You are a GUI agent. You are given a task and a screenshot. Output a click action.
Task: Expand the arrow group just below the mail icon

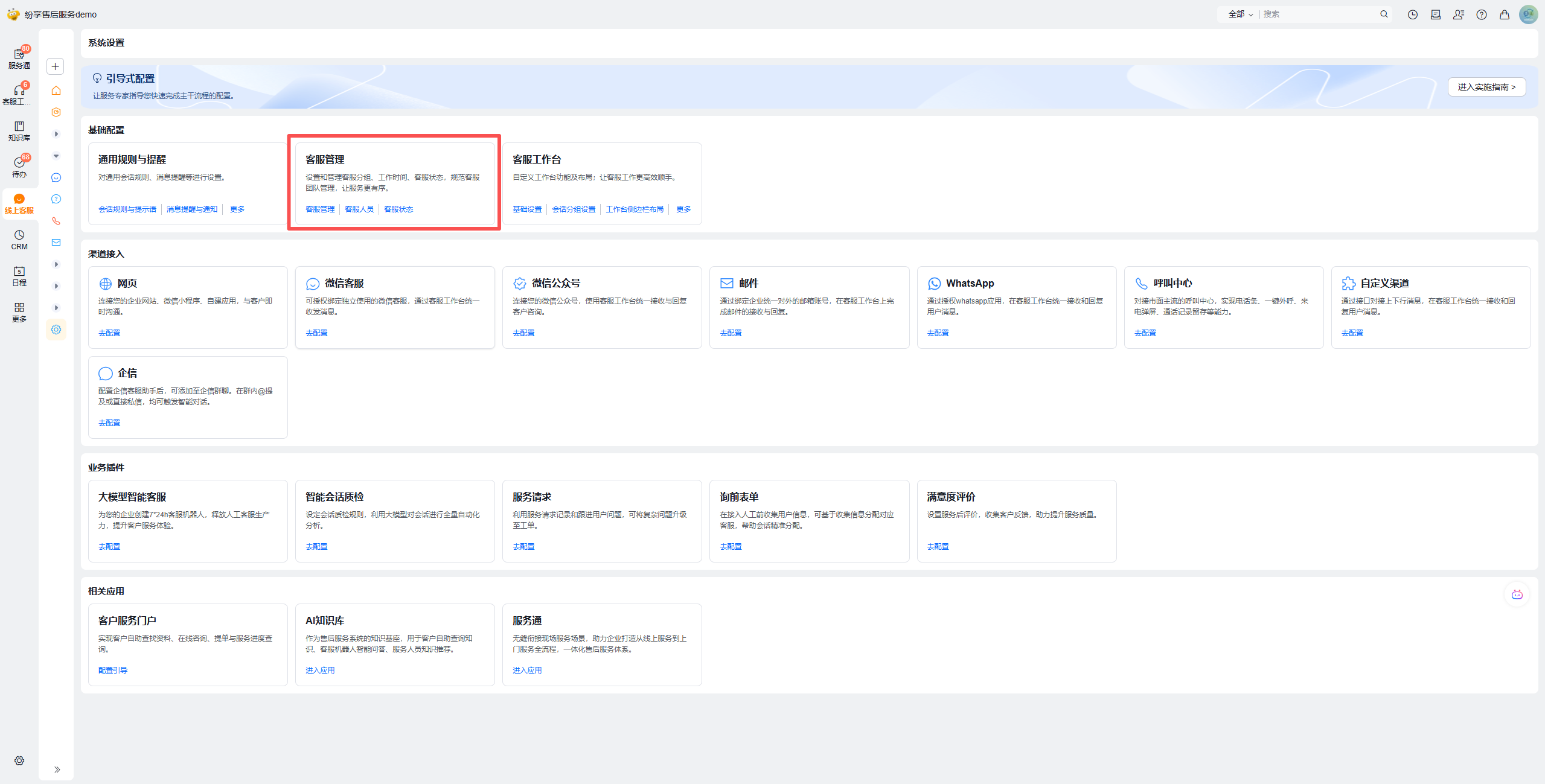[x=56, y=264]
